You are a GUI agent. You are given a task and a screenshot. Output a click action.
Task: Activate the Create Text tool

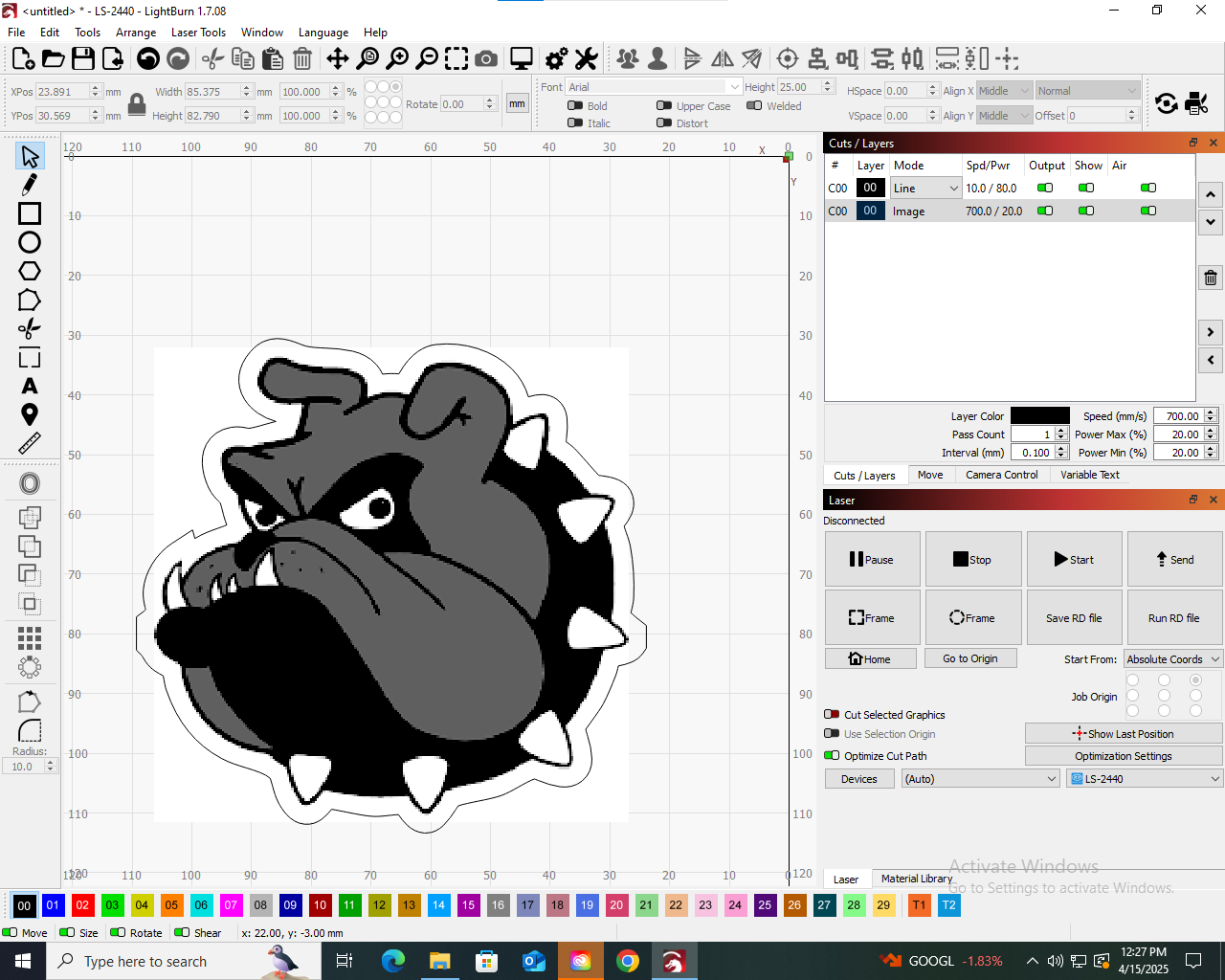pyautogui.click(x=29, y=387)
